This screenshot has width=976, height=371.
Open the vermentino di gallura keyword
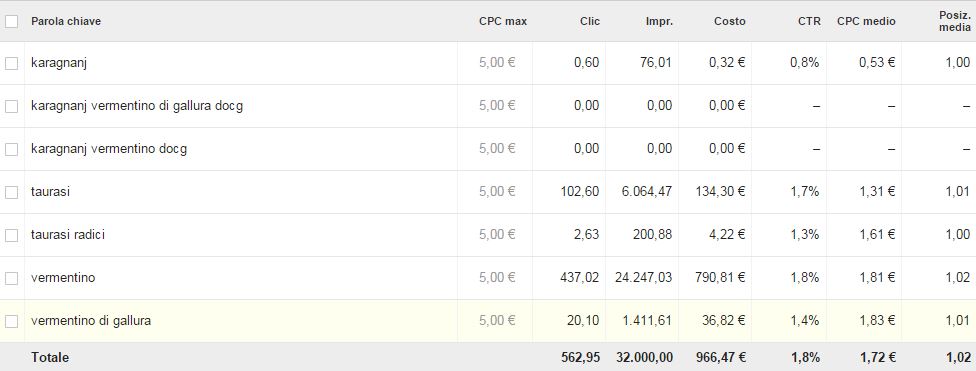91,321
